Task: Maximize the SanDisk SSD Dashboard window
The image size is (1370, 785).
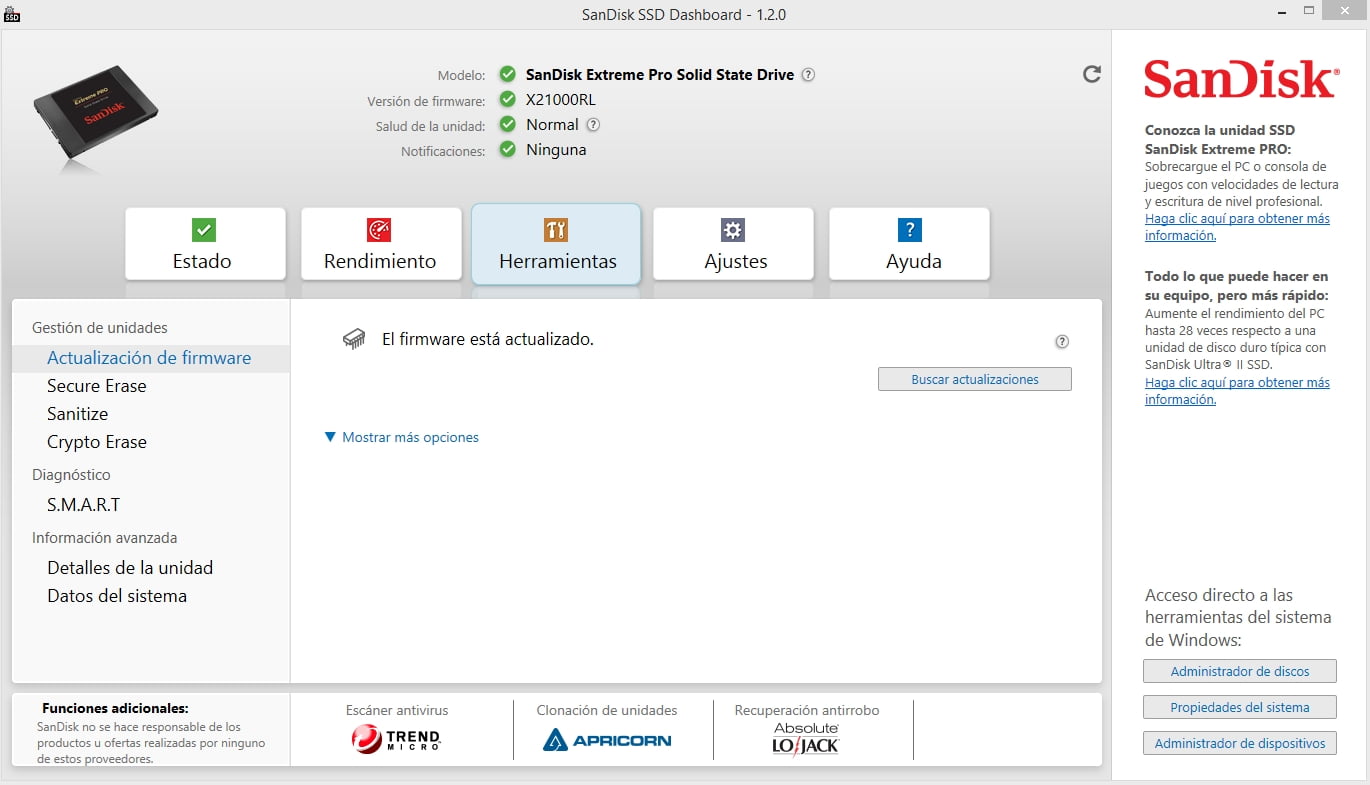Action: point(1307,11)
